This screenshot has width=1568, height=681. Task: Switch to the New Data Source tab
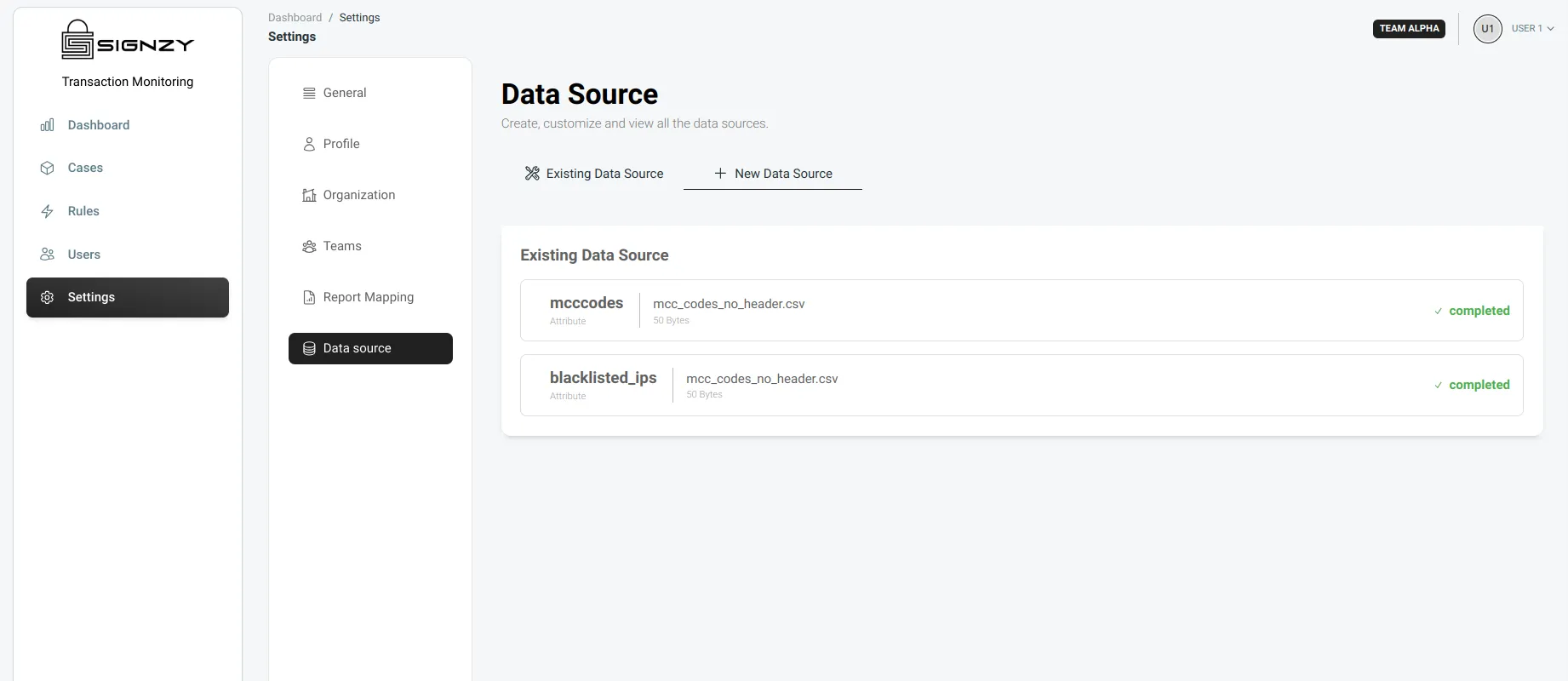click(x=773, y=174)
